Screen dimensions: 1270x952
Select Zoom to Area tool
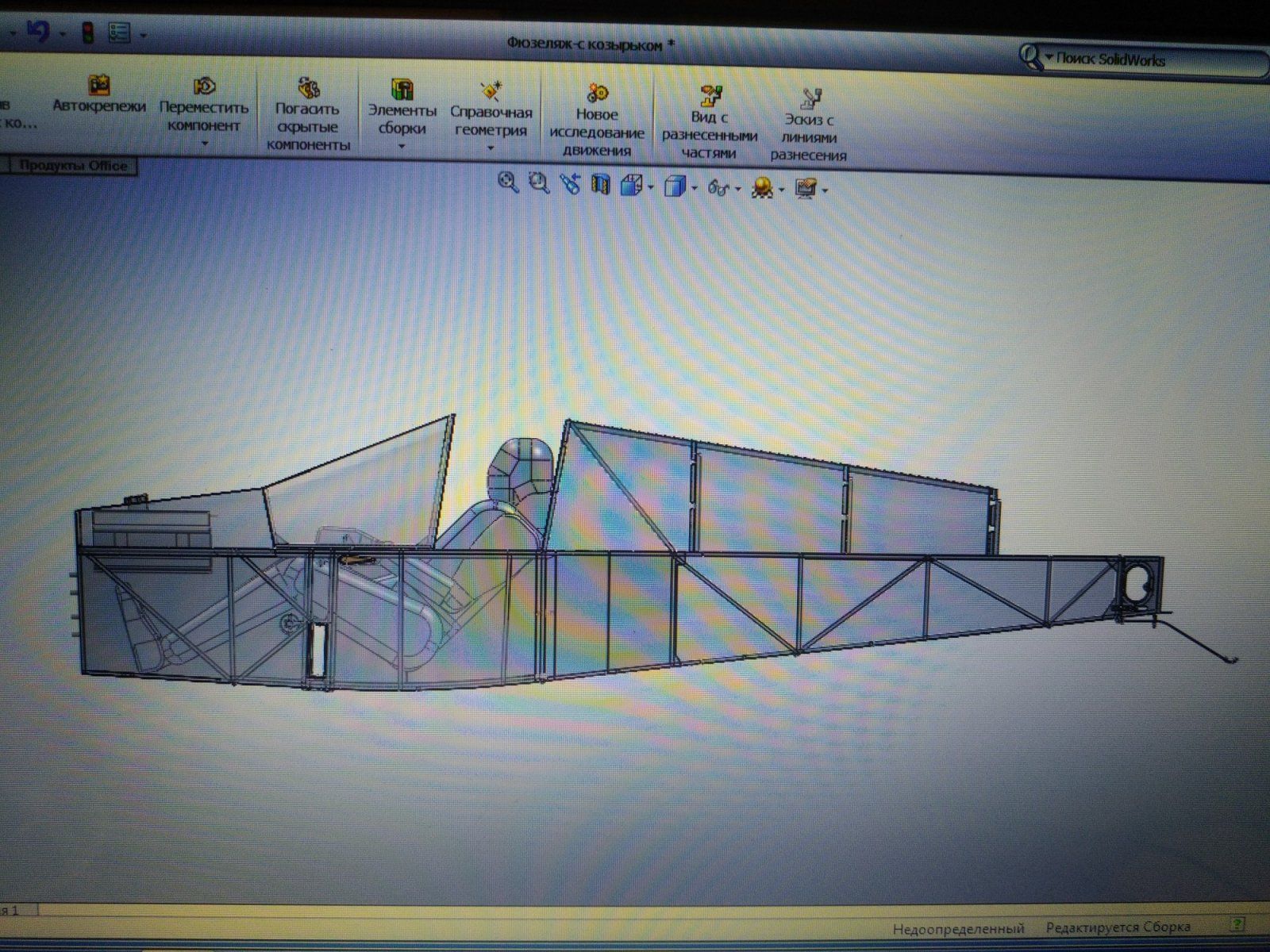click(539, 184)
